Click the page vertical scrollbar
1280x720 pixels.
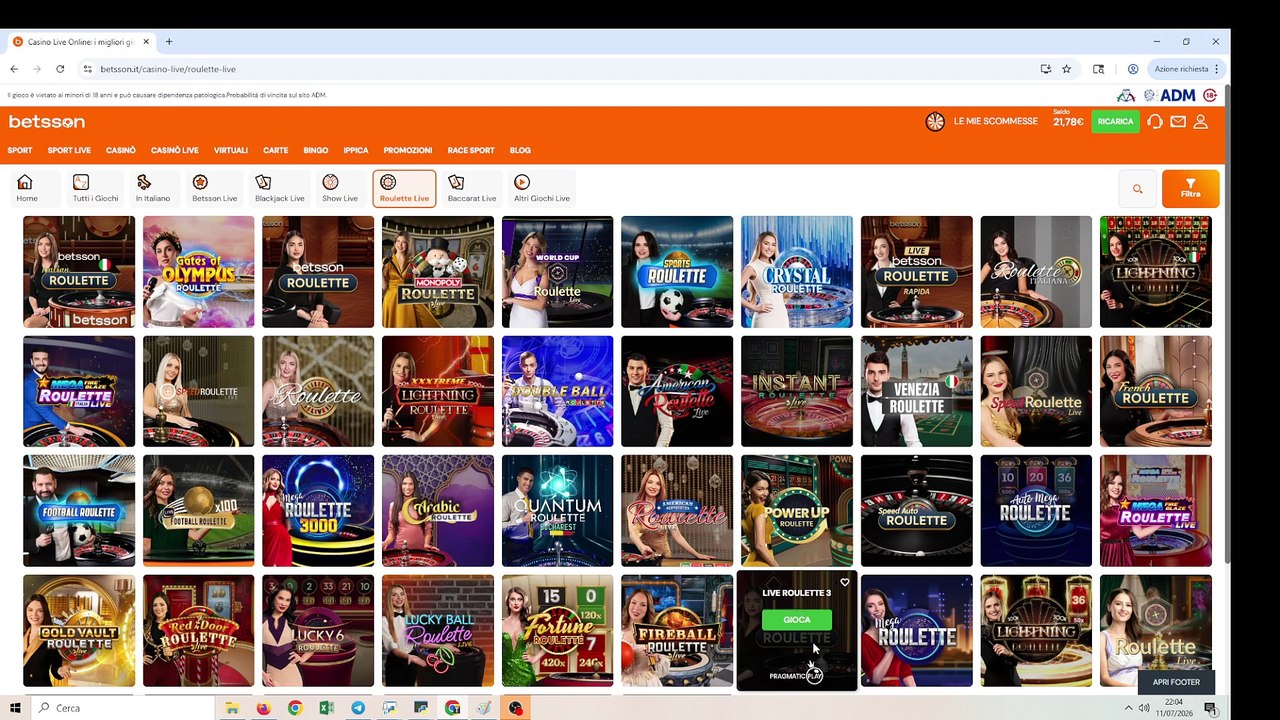point(1227,325)
